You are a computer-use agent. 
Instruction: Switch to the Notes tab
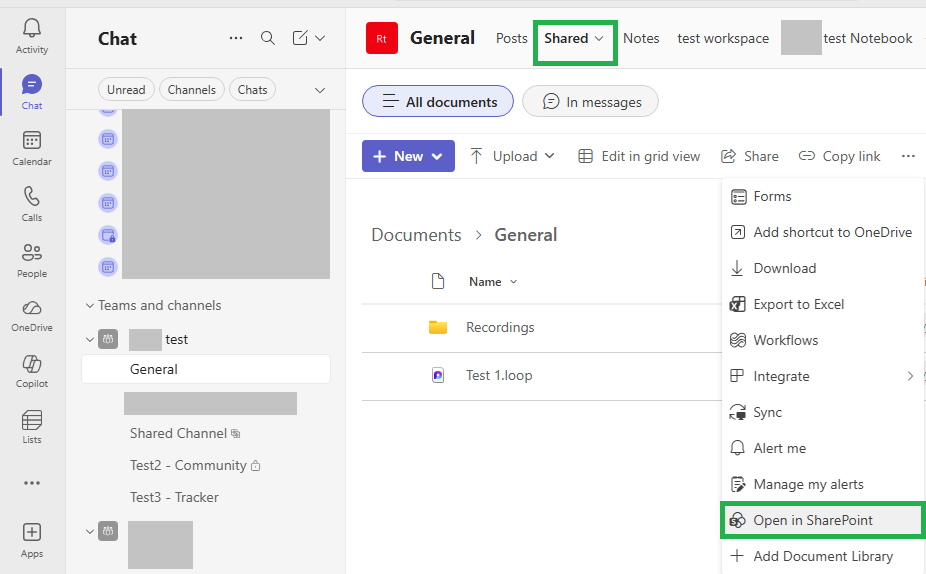[x=641, y=38]
